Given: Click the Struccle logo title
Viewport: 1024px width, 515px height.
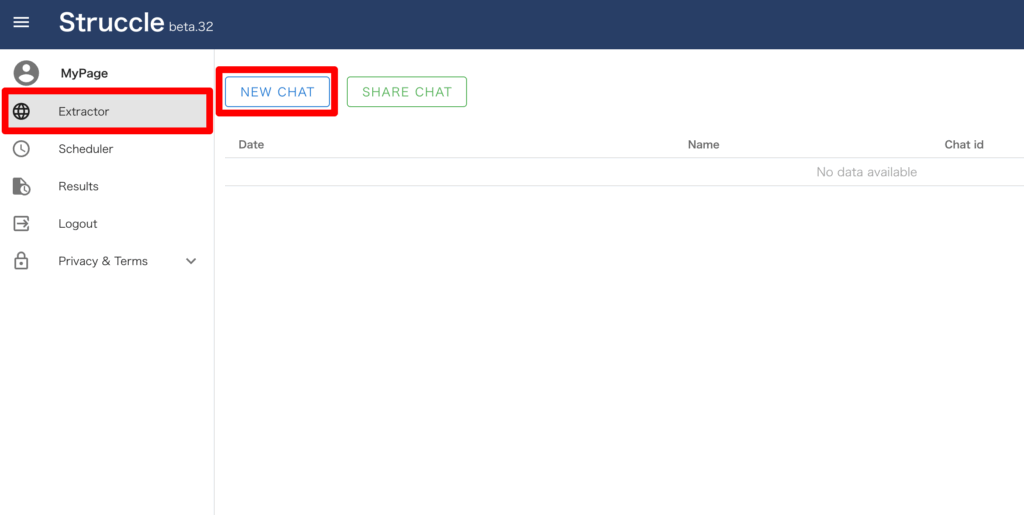Looking at the screenshot, I should 111,22.
